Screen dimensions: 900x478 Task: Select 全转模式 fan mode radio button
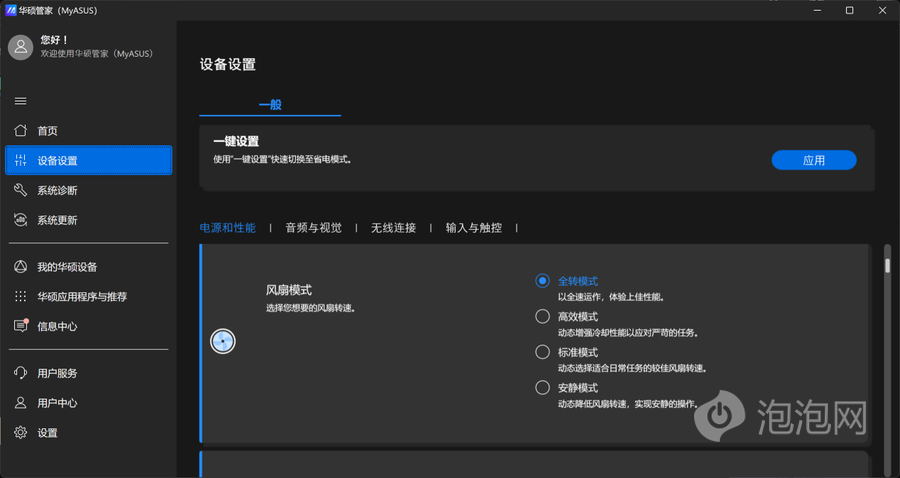(x=542, y=281)
